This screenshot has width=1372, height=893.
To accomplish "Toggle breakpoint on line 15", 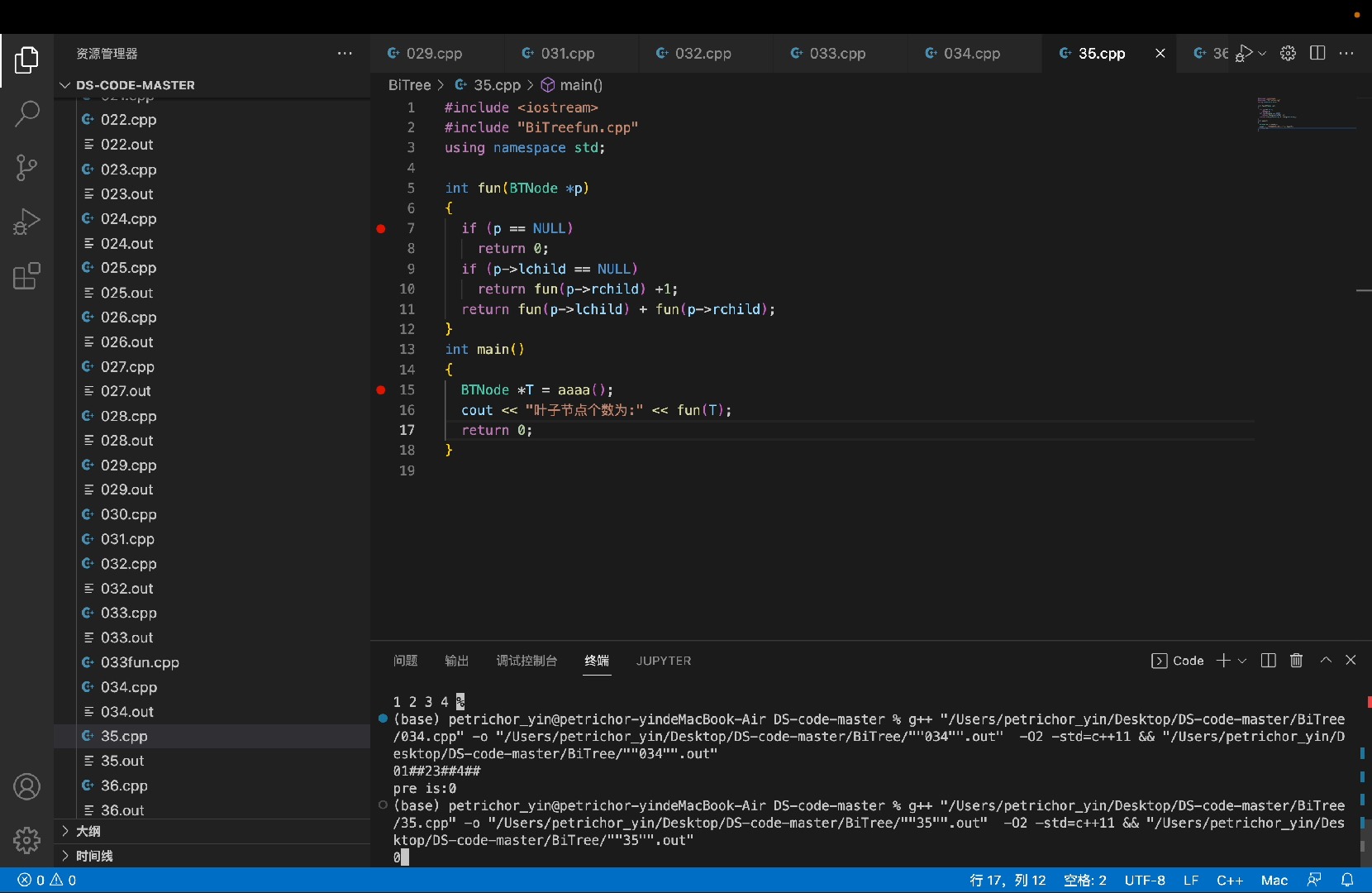I will pyautogui.click(x=381, y=390).
